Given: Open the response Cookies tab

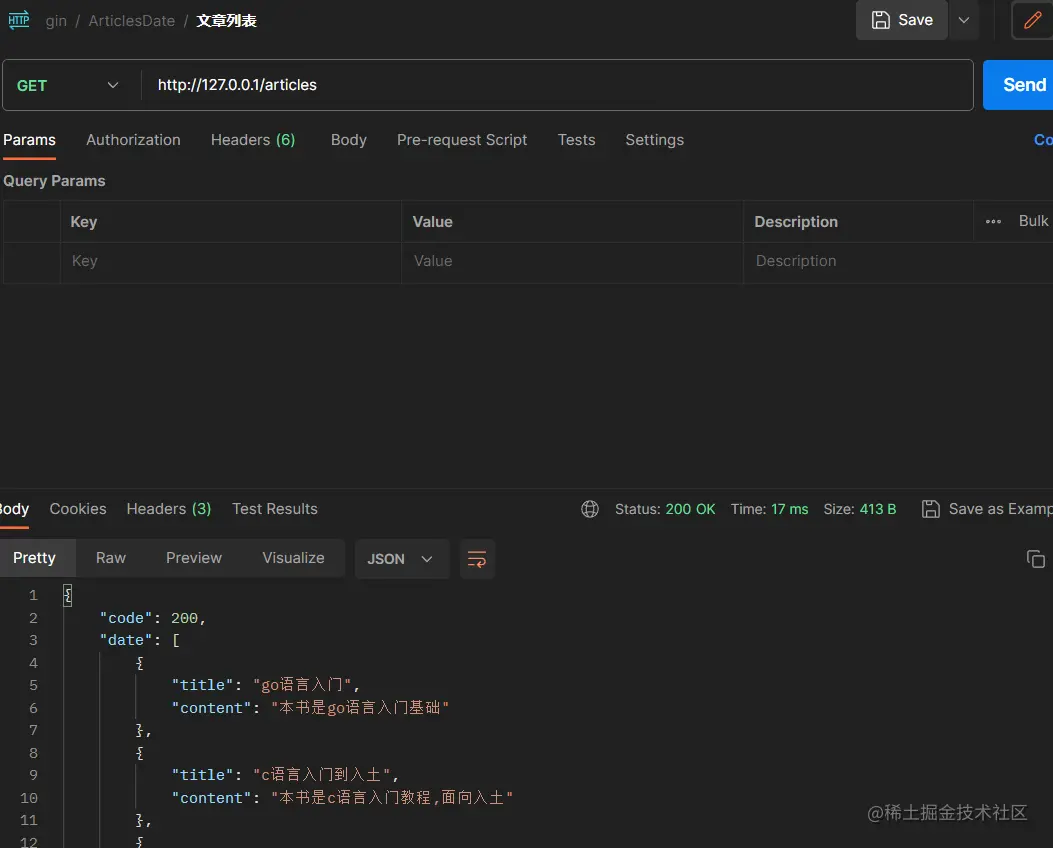Looking at the screenshot, I should (x=78, y=509).
